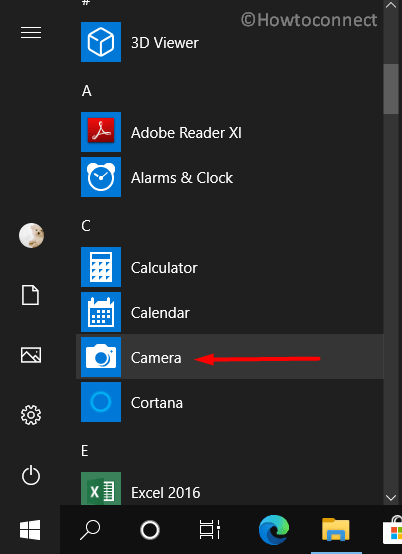Open Settings gear in Start sidebar

click(31, 415)
